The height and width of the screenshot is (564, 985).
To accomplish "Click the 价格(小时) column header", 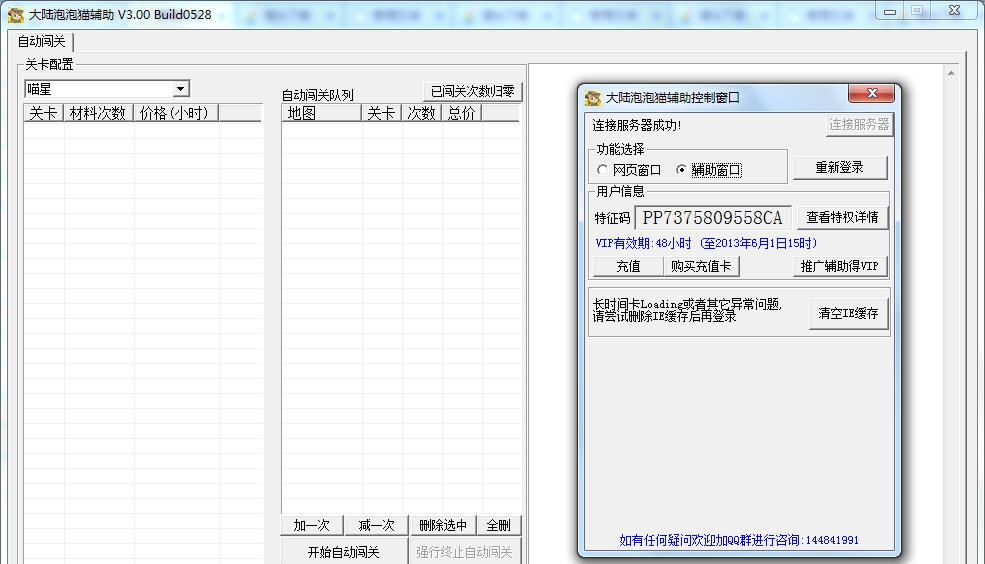I will pos(175,113).
